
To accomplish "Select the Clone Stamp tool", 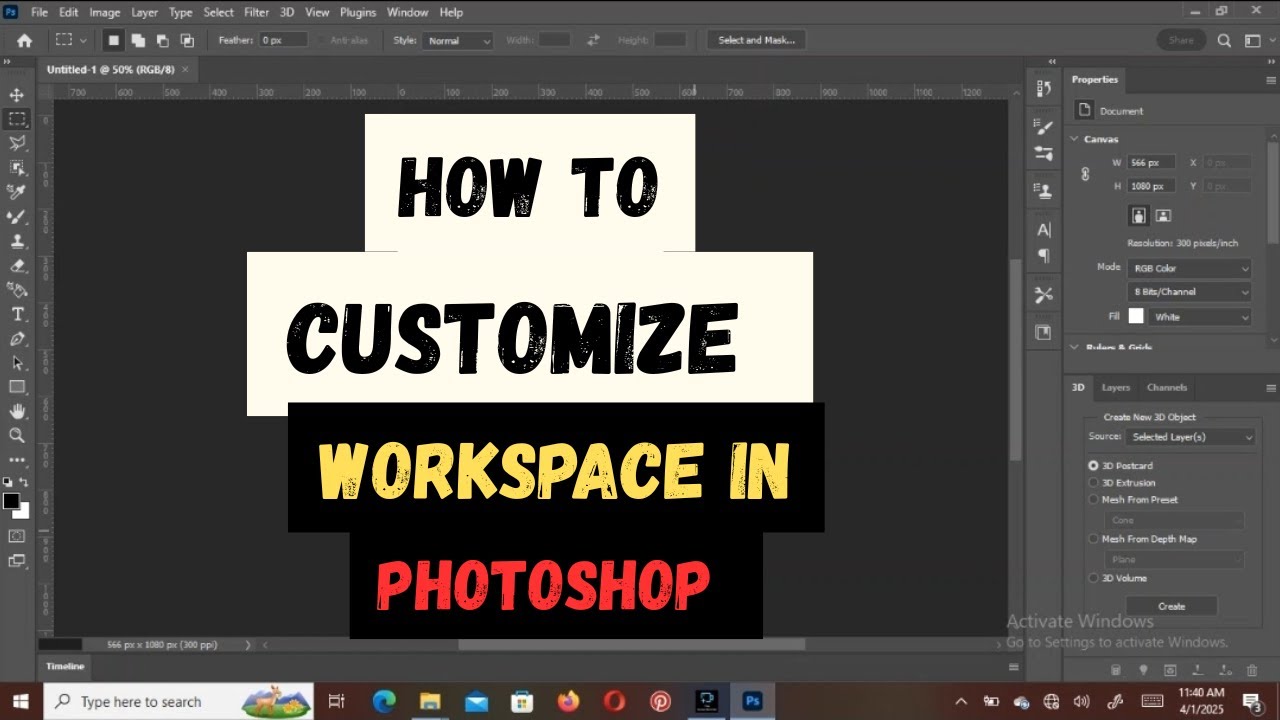I will 17,241.
